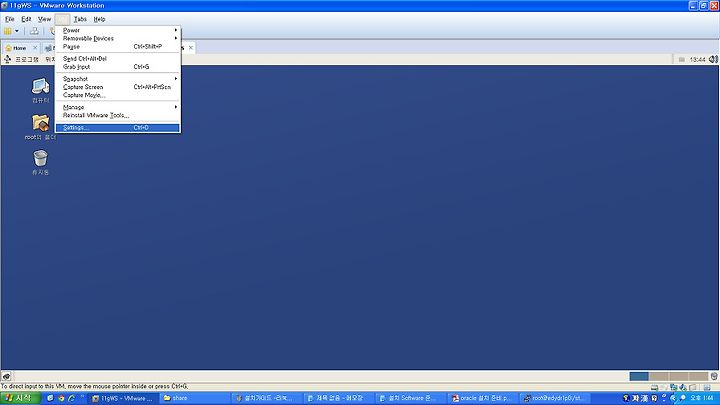Image resolution: width=720 pixels, height=405 pixels.
Task: Choose Capture Movie menu entry
Action: pos(118,96)
